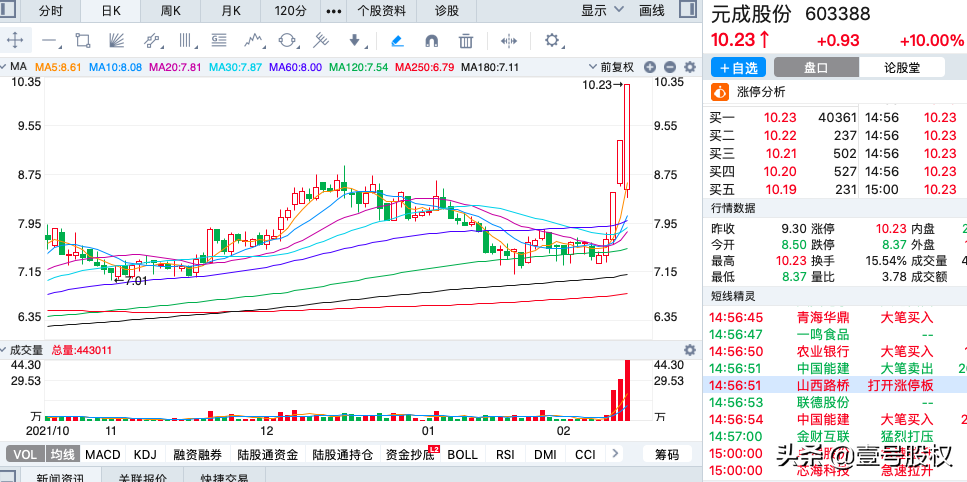
Task: Switch to 120分 chart tab
Action: (290, 10)
